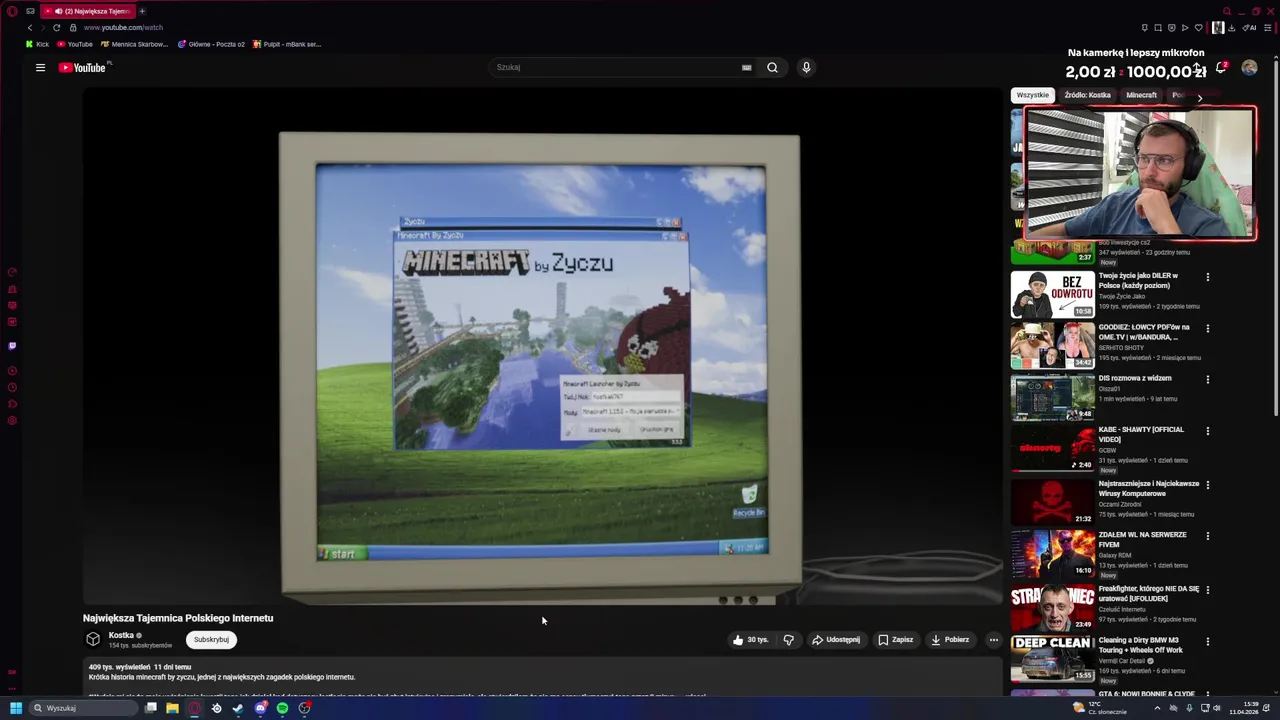
Task: Save the video with Zapisz
Action: [896, 640]
